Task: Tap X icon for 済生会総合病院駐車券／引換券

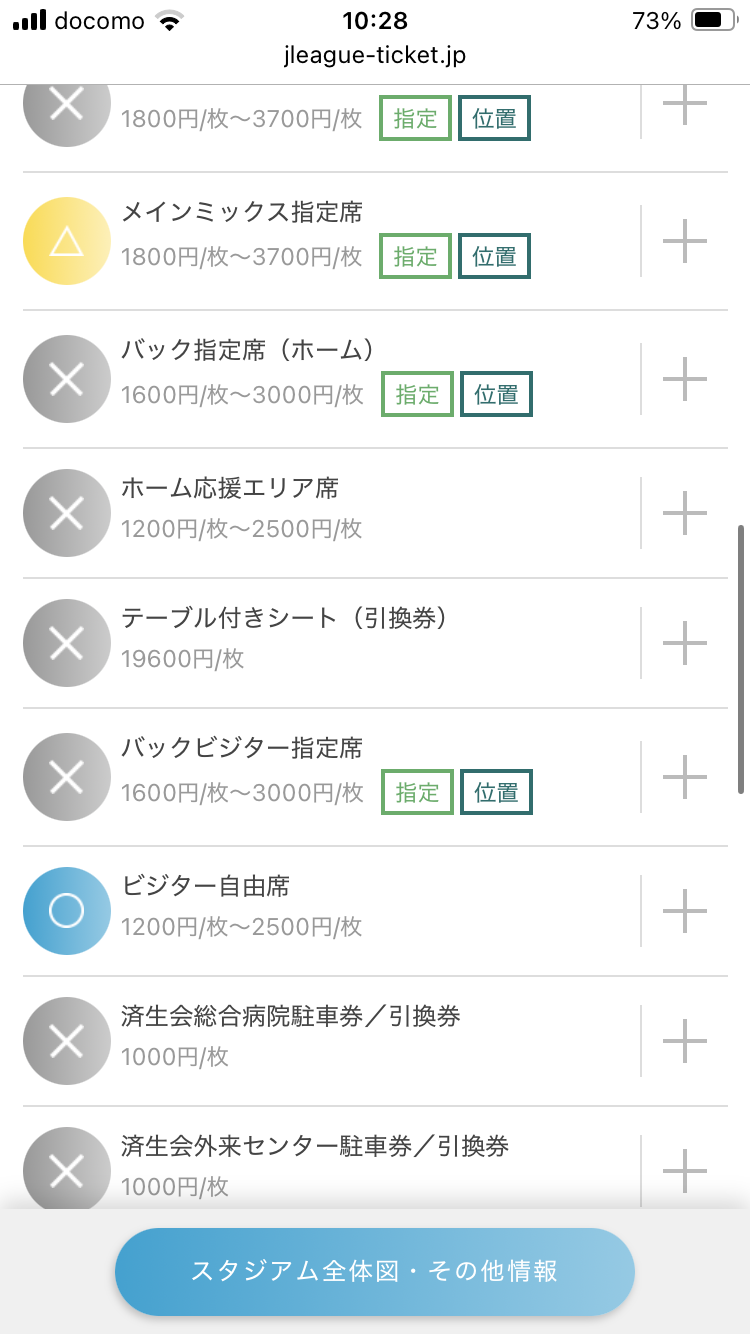Action: coord(66,1041)
